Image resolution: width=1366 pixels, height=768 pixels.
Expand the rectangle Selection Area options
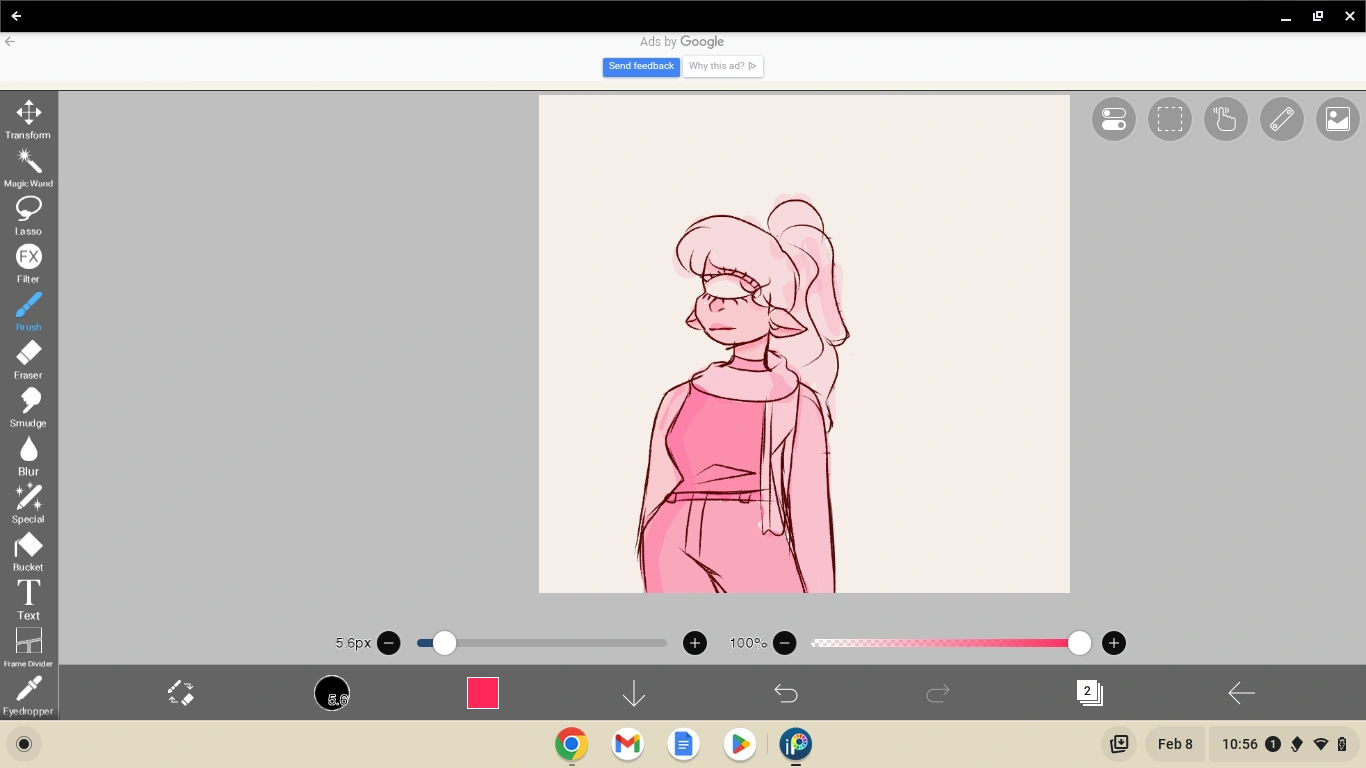coord(1169,119)
